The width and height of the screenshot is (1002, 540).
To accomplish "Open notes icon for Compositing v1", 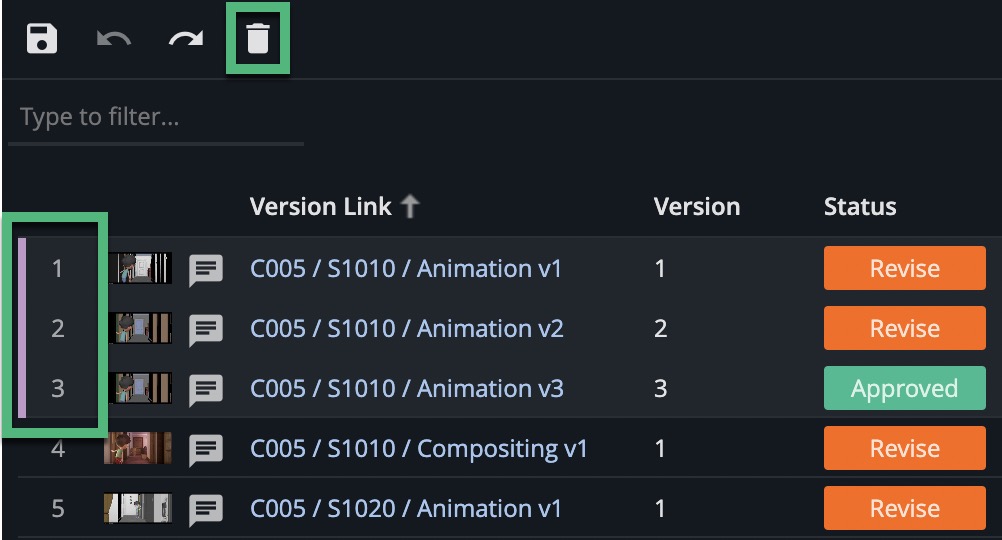I will [x=206, y=450].
